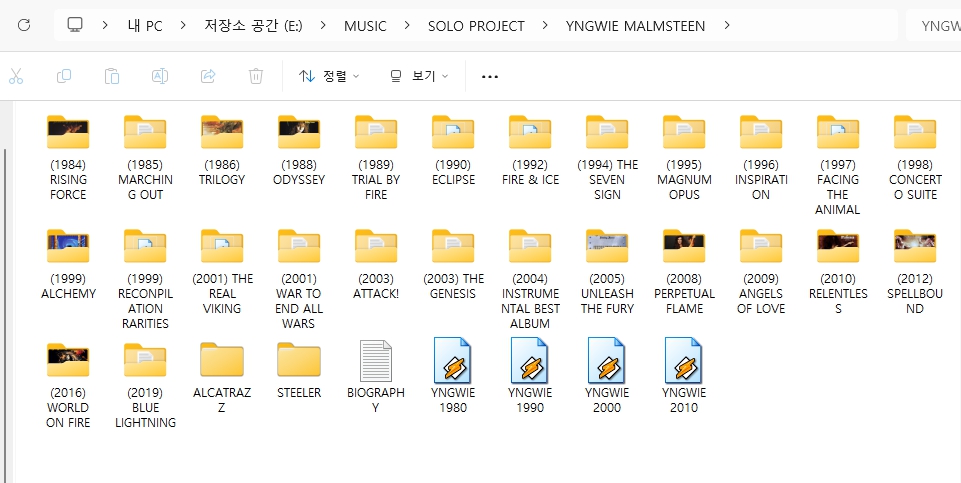
Task: Select the (2005) UNLEASH THE FURY folder
Action: tap(607, 272)
